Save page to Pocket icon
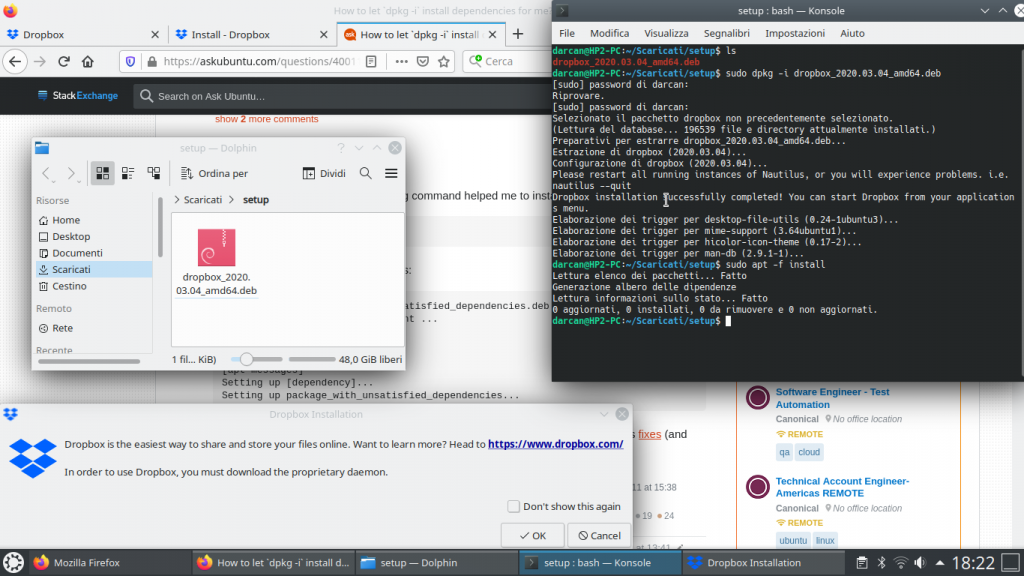Viewport: 1024px width, 576px height. [423, 61]
